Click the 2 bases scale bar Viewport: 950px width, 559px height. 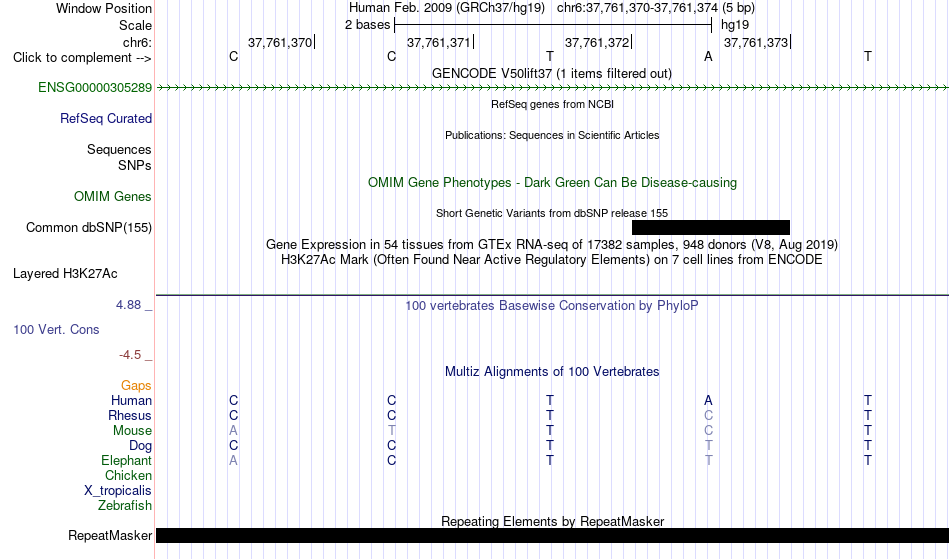(x=553, y=25)
